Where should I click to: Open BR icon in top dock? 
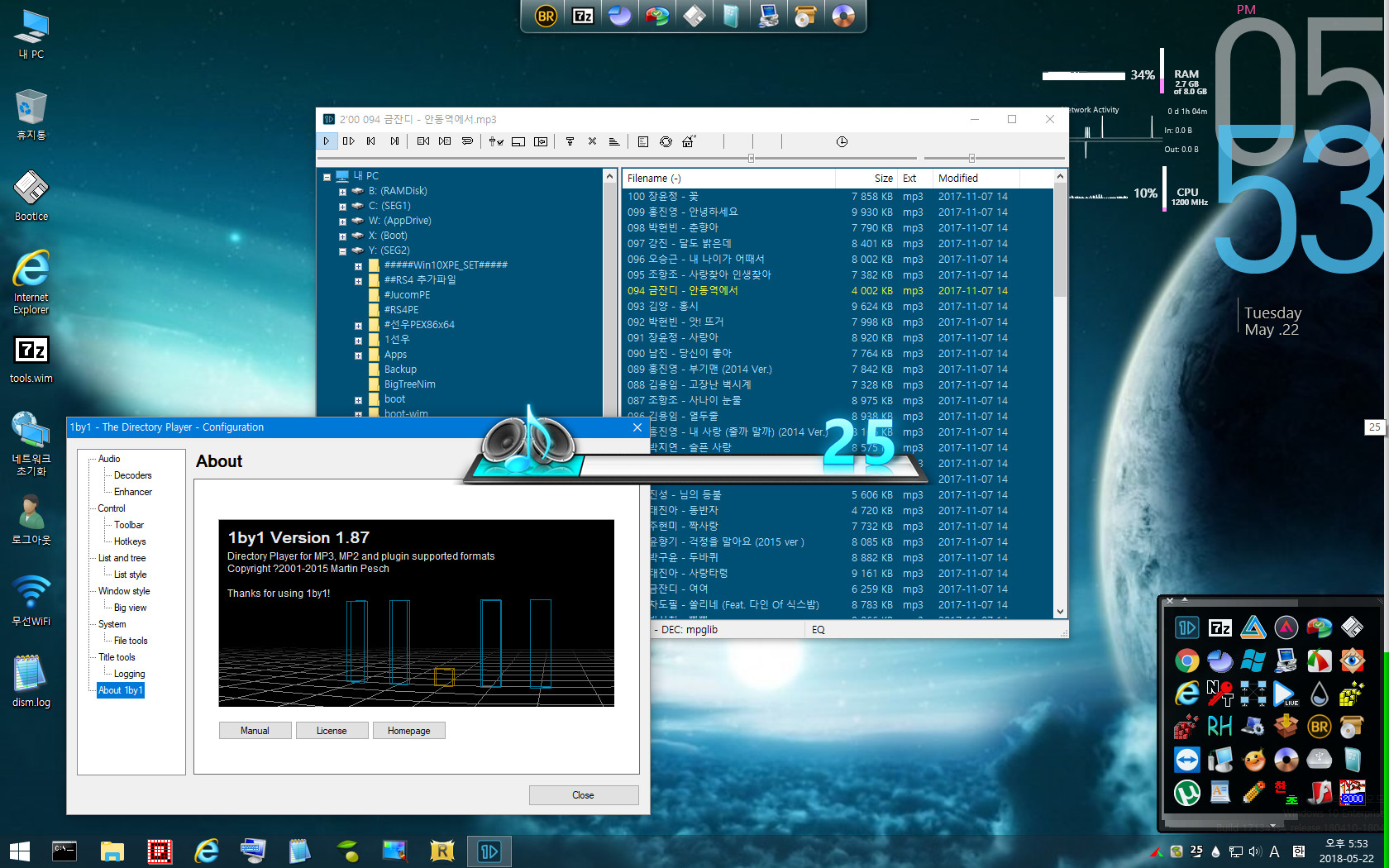[x=546, y=16]
